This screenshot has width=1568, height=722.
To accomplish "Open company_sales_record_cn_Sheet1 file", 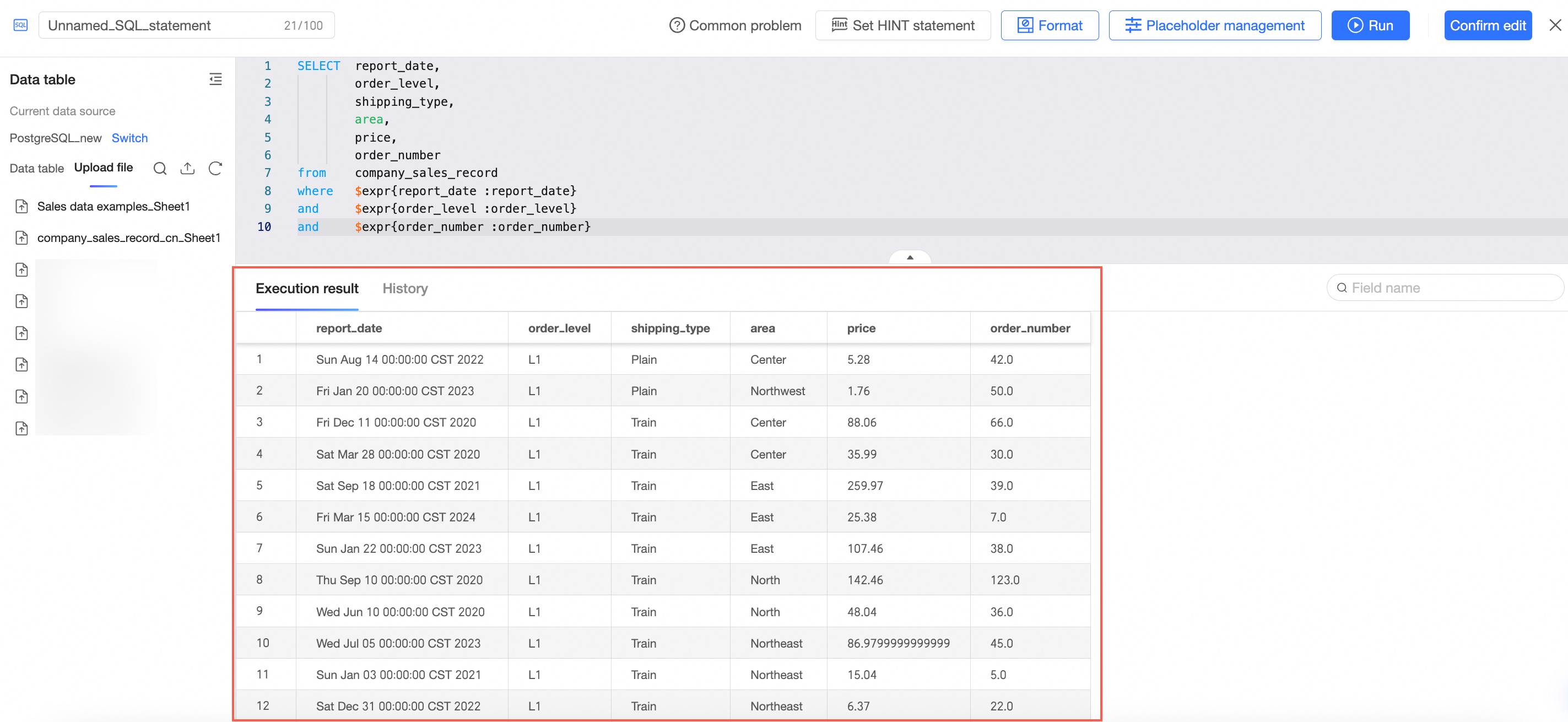I will tap(128, 238).
